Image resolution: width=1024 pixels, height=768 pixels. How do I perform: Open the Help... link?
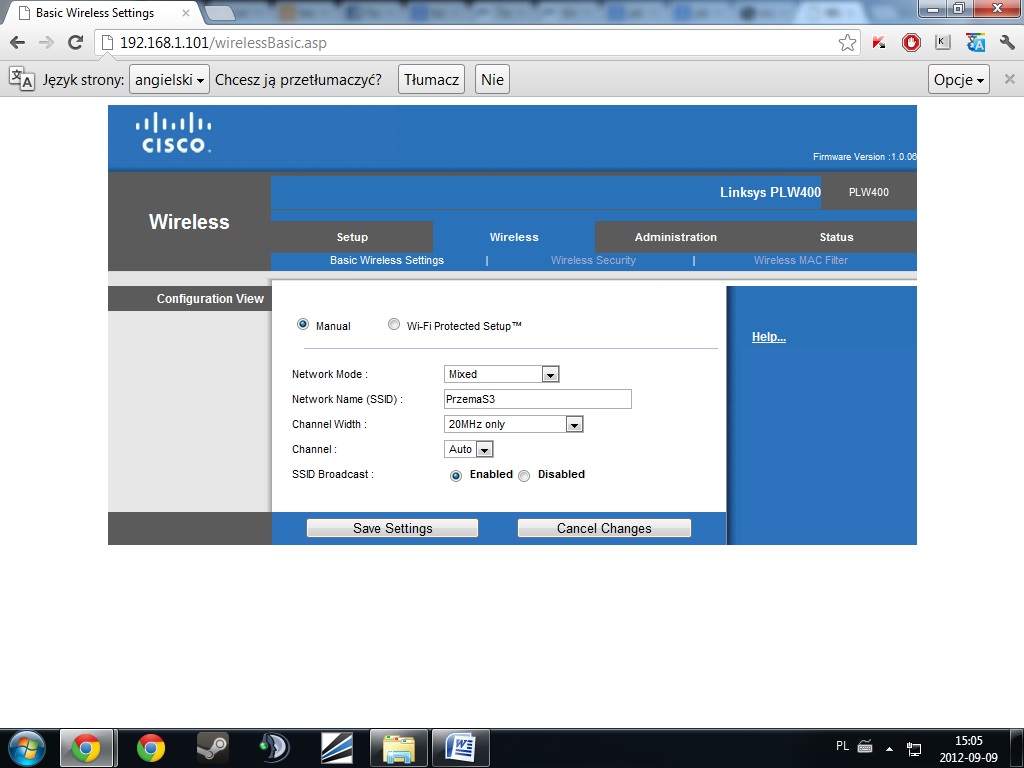769,337
